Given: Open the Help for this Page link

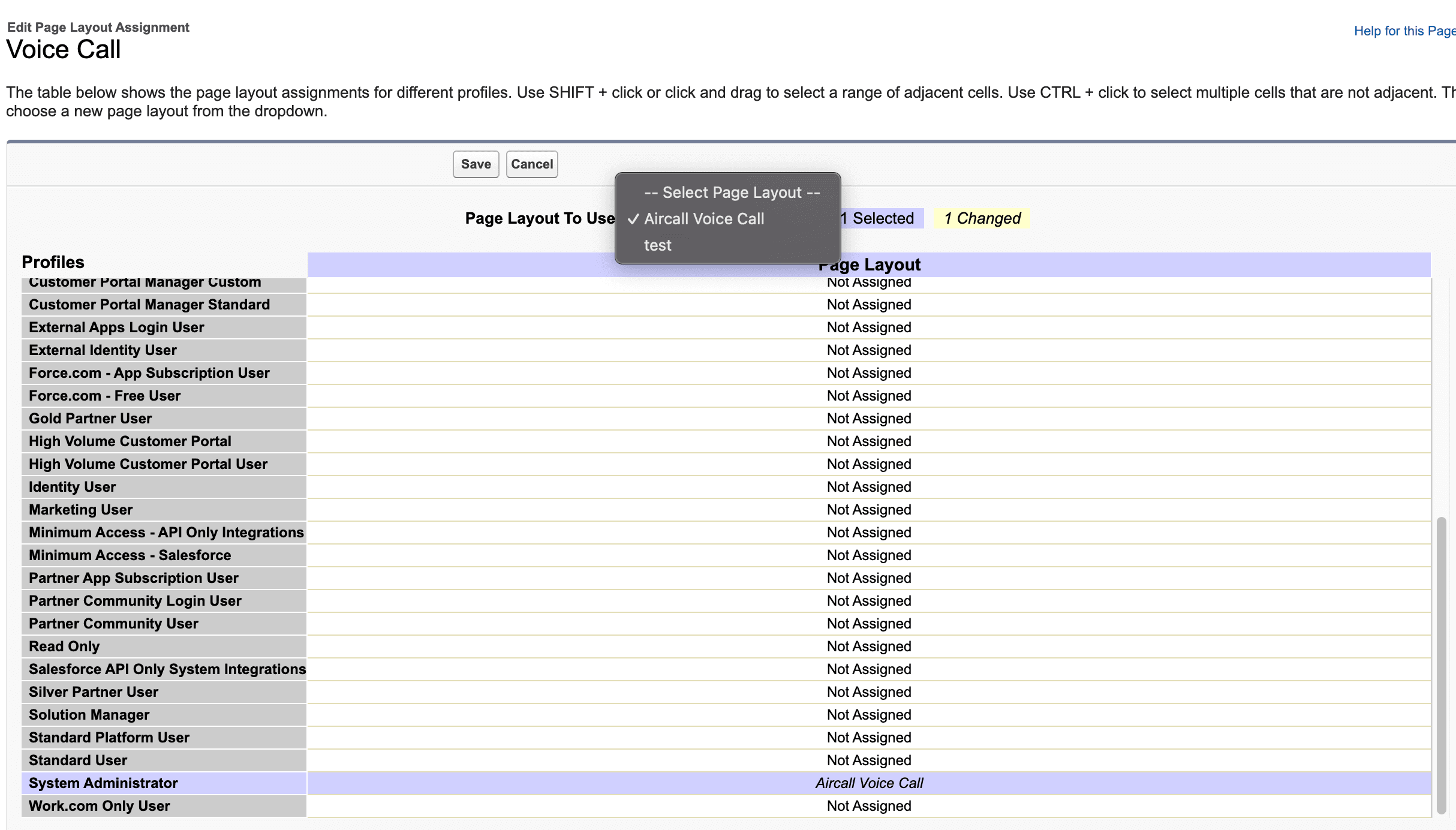Looking at the screenshot, I should [1404, 31].
